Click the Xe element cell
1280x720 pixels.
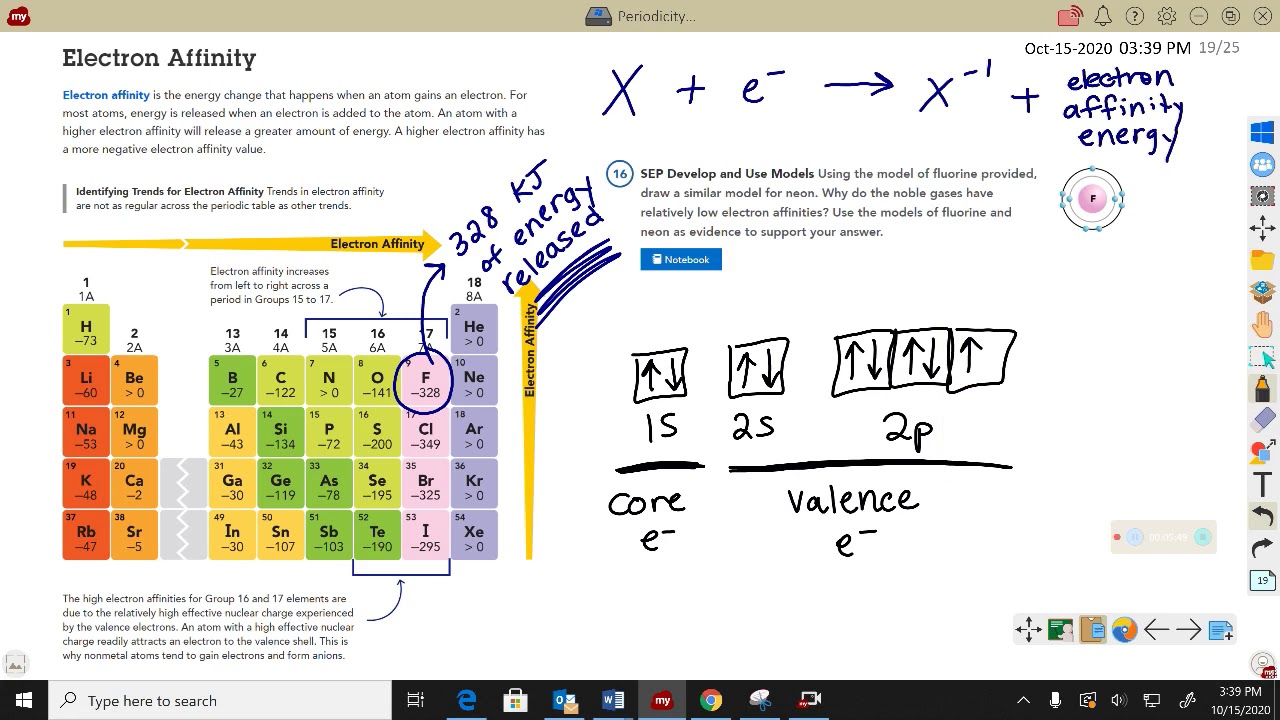[x=474, y=536]
